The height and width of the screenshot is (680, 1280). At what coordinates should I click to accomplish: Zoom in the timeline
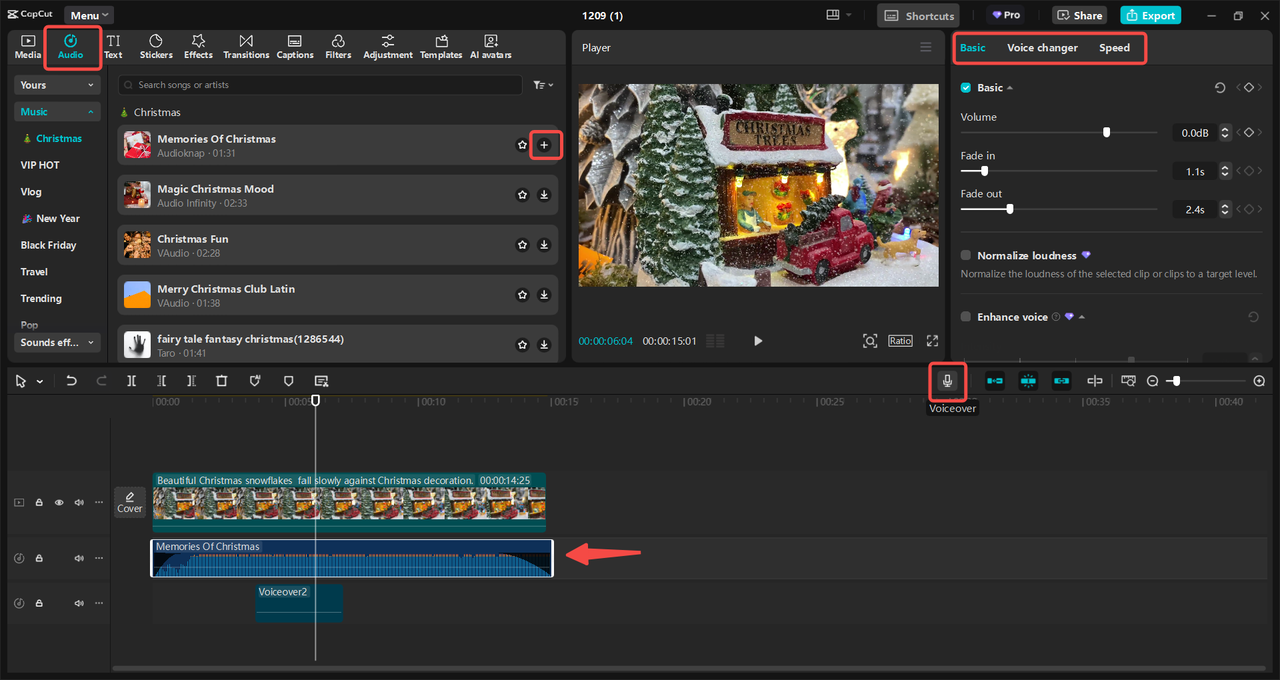[1259, 381]
